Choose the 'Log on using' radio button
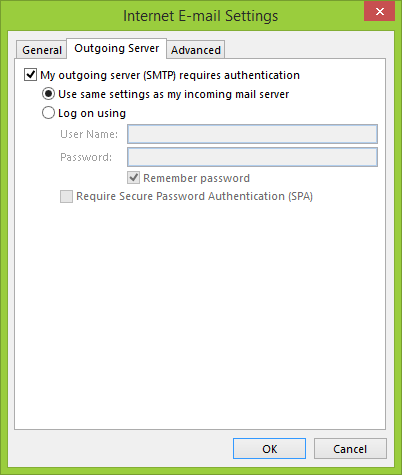This screenshot has height=475, width=402. pos(48,113)
